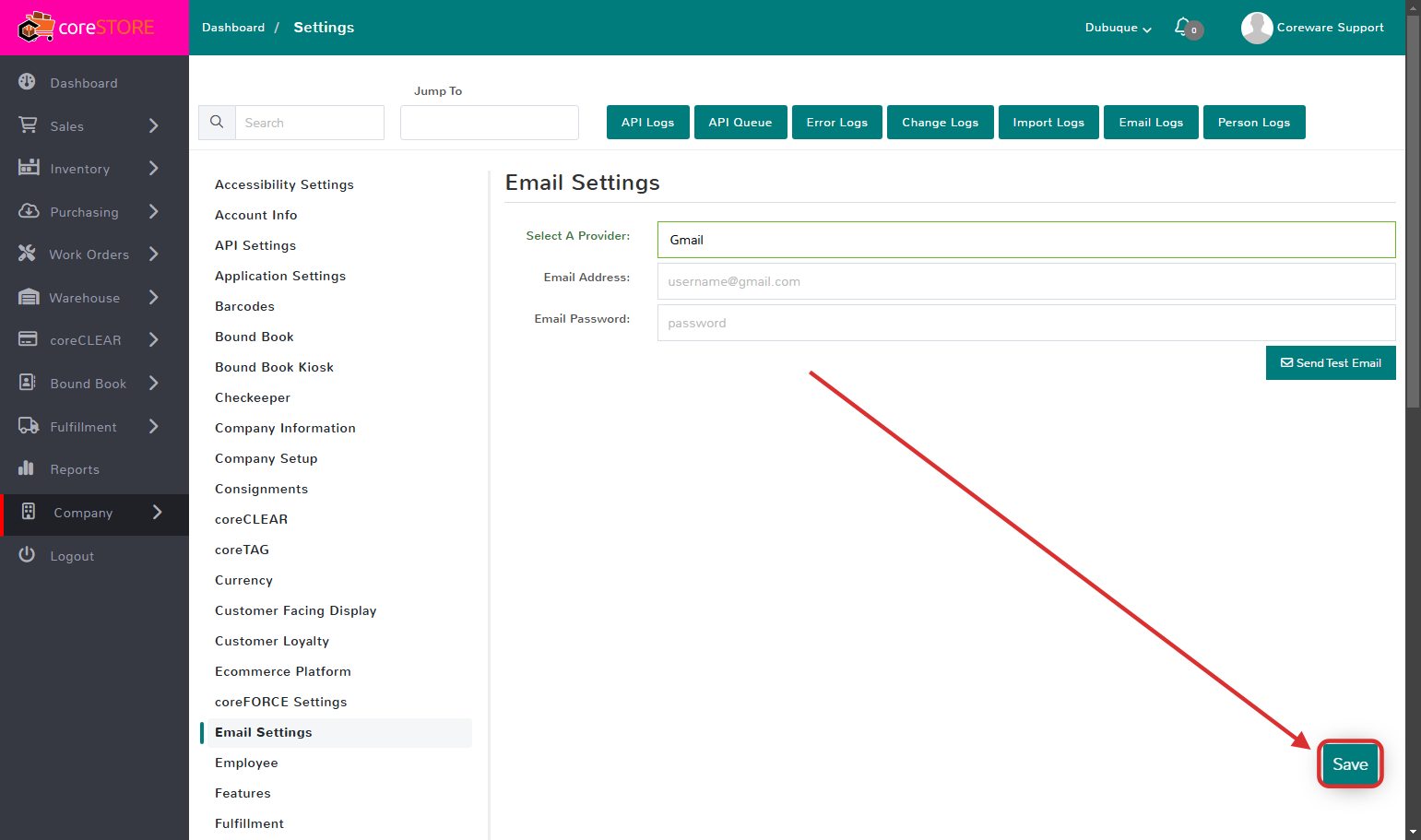Open Customer Facing Display settings
The height and width of the screenshot is (840, 1421).
(295, 610)
